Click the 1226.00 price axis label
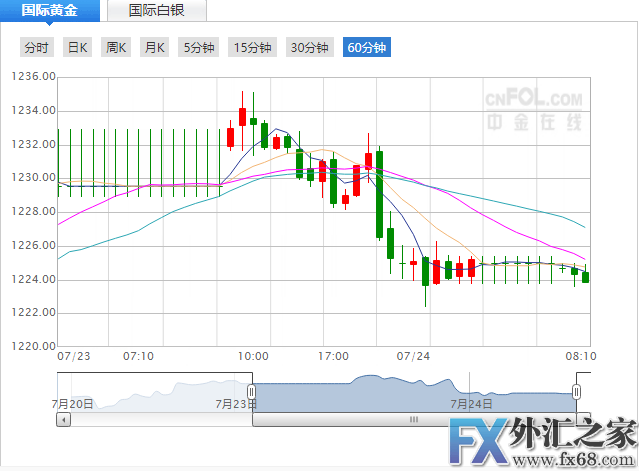The image size is (639, 471). (33, 245)
